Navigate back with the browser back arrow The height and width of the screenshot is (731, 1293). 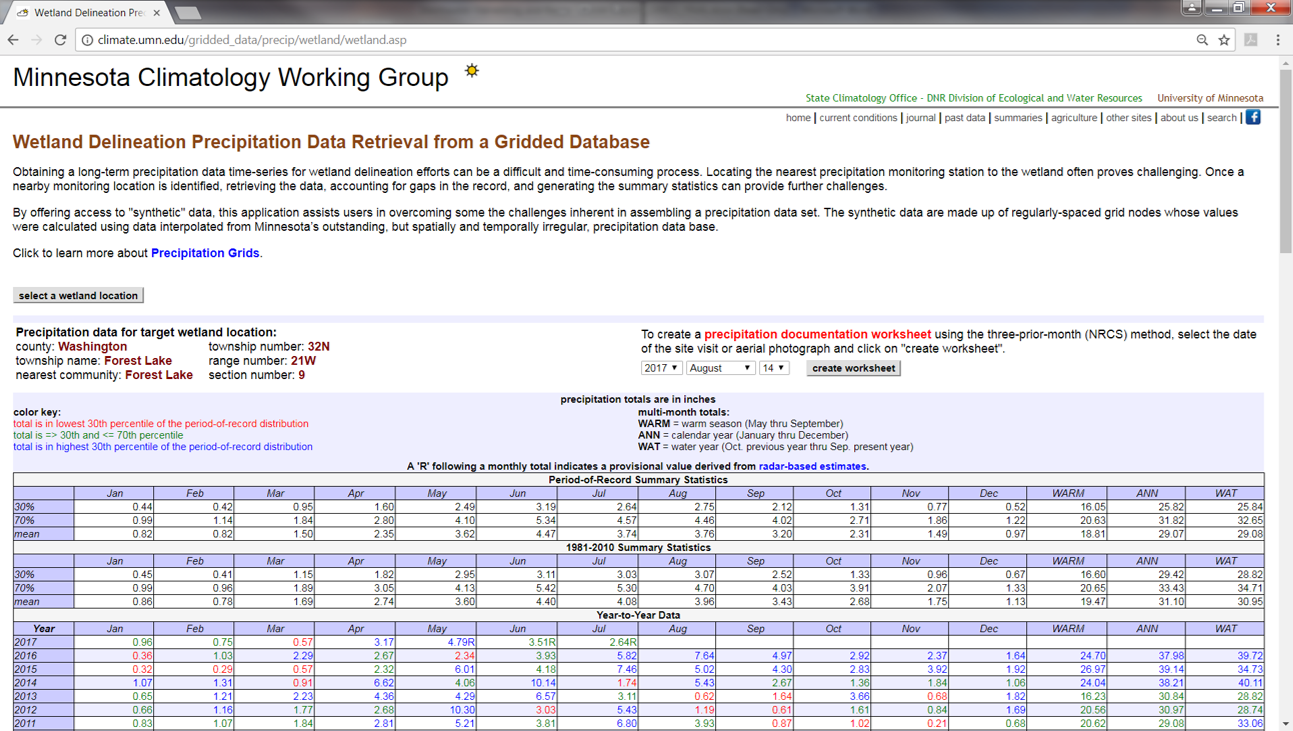coord(12,40)
